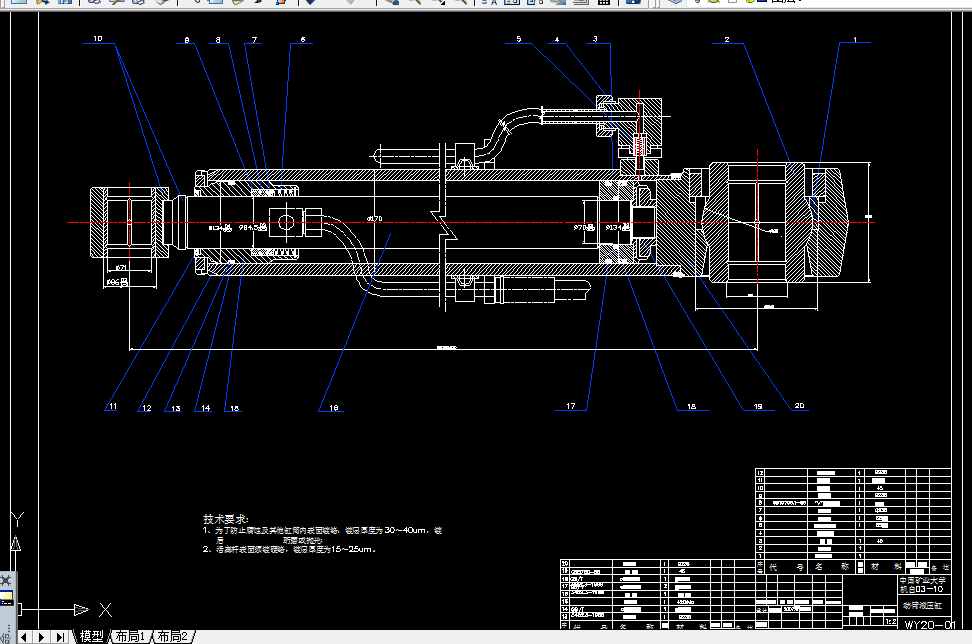This screenshot has width=972, height=644.
Task: Select the 1:2 scale cell
Action: coord(891,621)
